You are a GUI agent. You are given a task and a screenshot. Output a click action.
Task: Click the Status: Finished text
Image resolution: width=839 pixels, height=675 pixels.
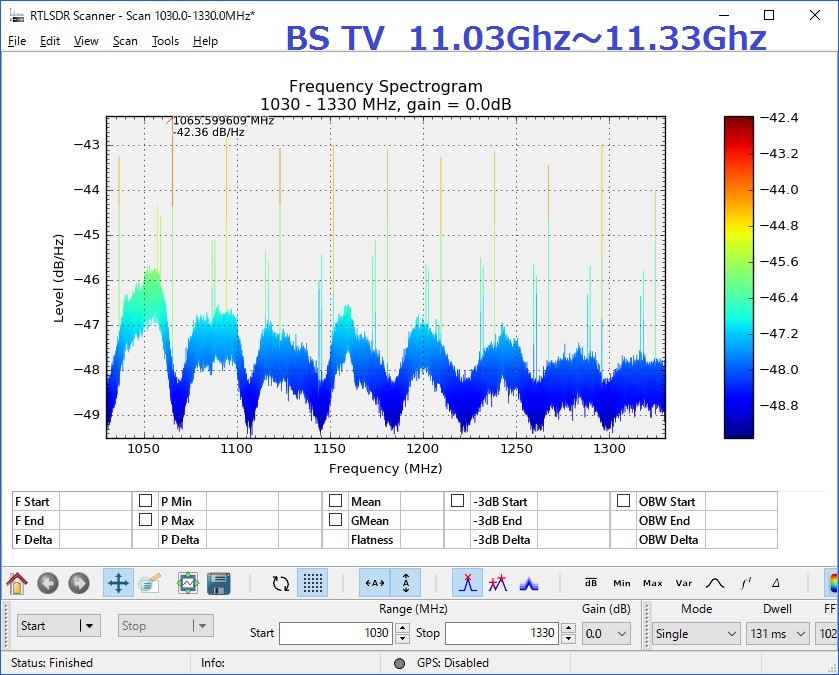tap(51, 663)
